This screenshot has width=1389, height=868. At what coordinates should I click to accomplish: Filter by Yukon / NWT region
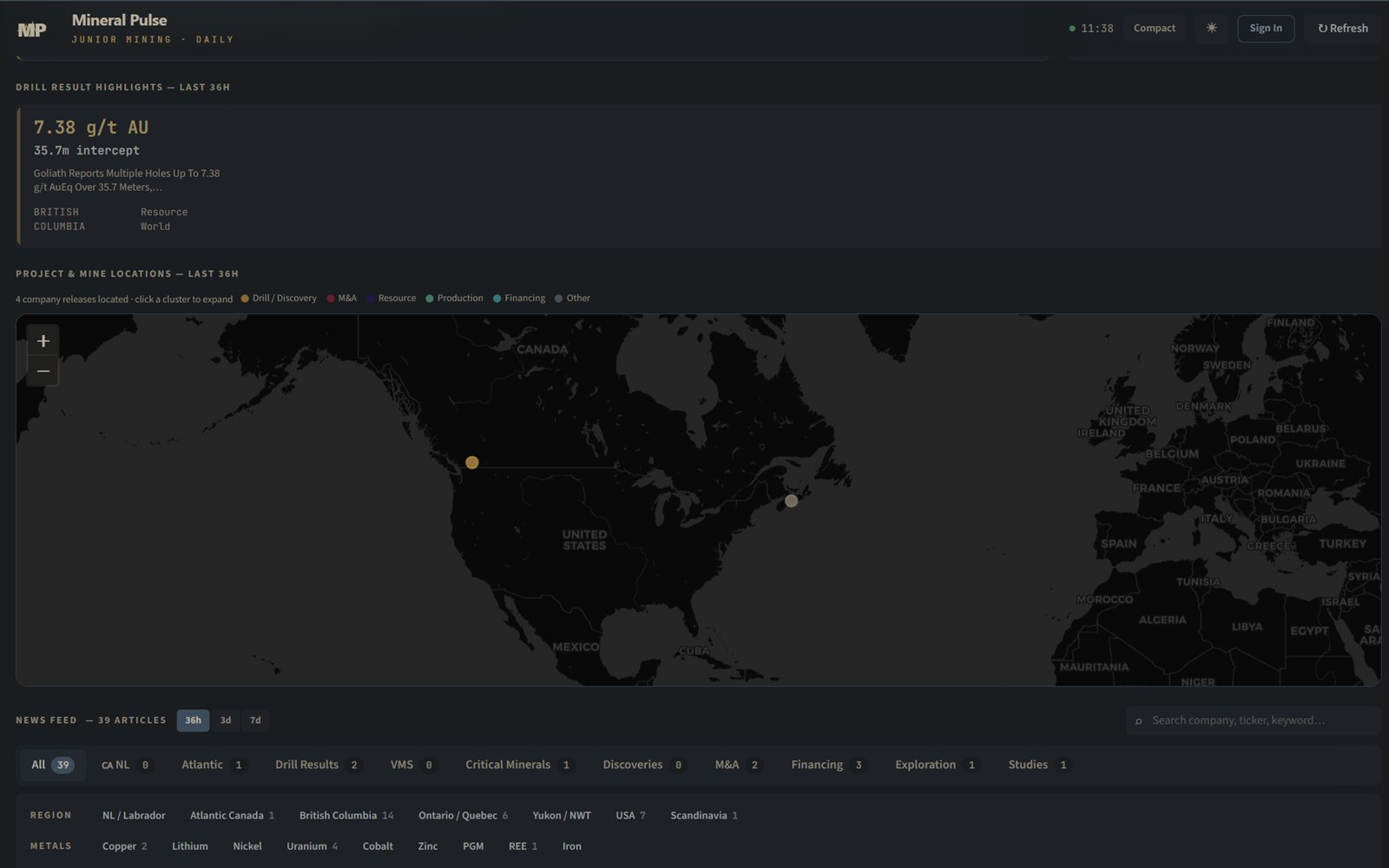point(562,816)
